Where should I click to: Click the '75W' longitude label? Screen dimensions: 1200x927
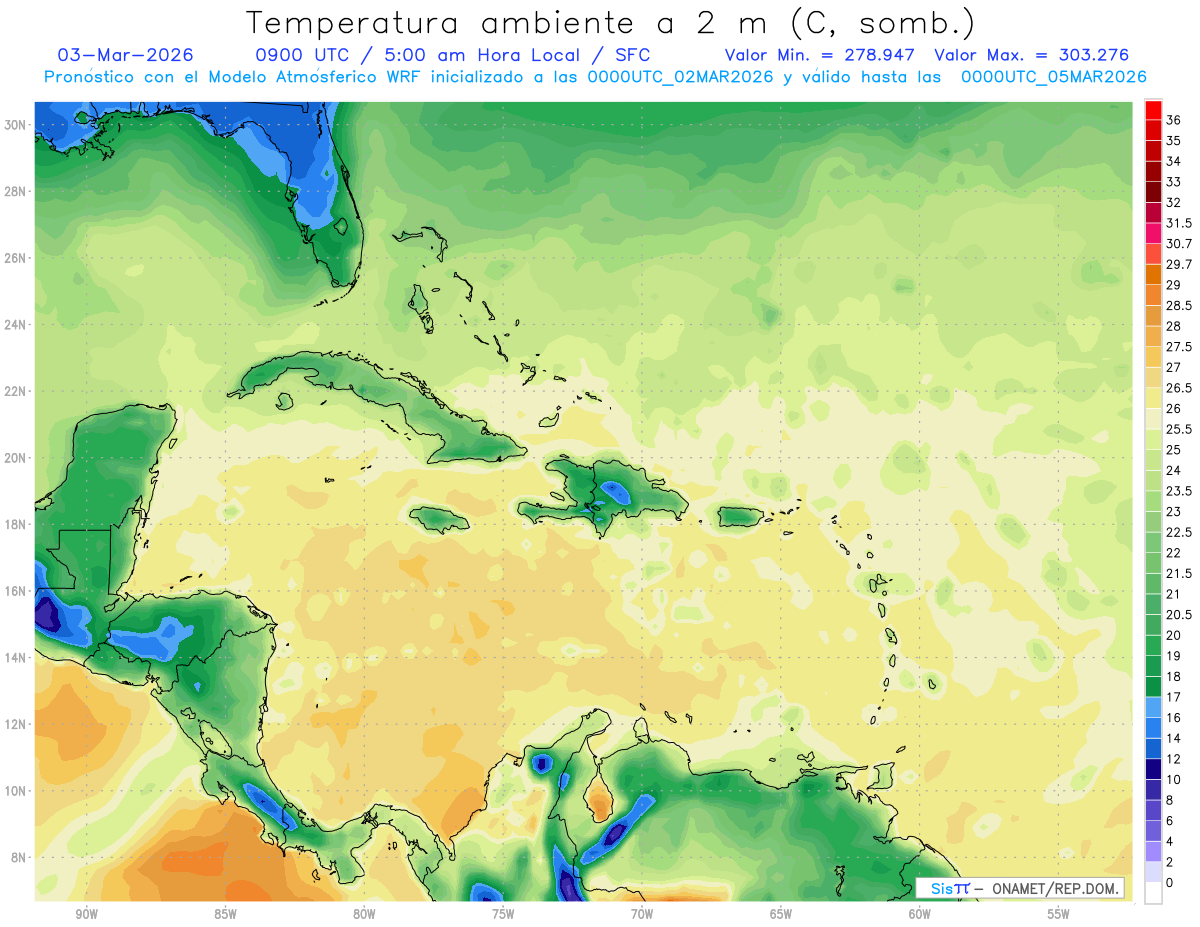[503, 914]
